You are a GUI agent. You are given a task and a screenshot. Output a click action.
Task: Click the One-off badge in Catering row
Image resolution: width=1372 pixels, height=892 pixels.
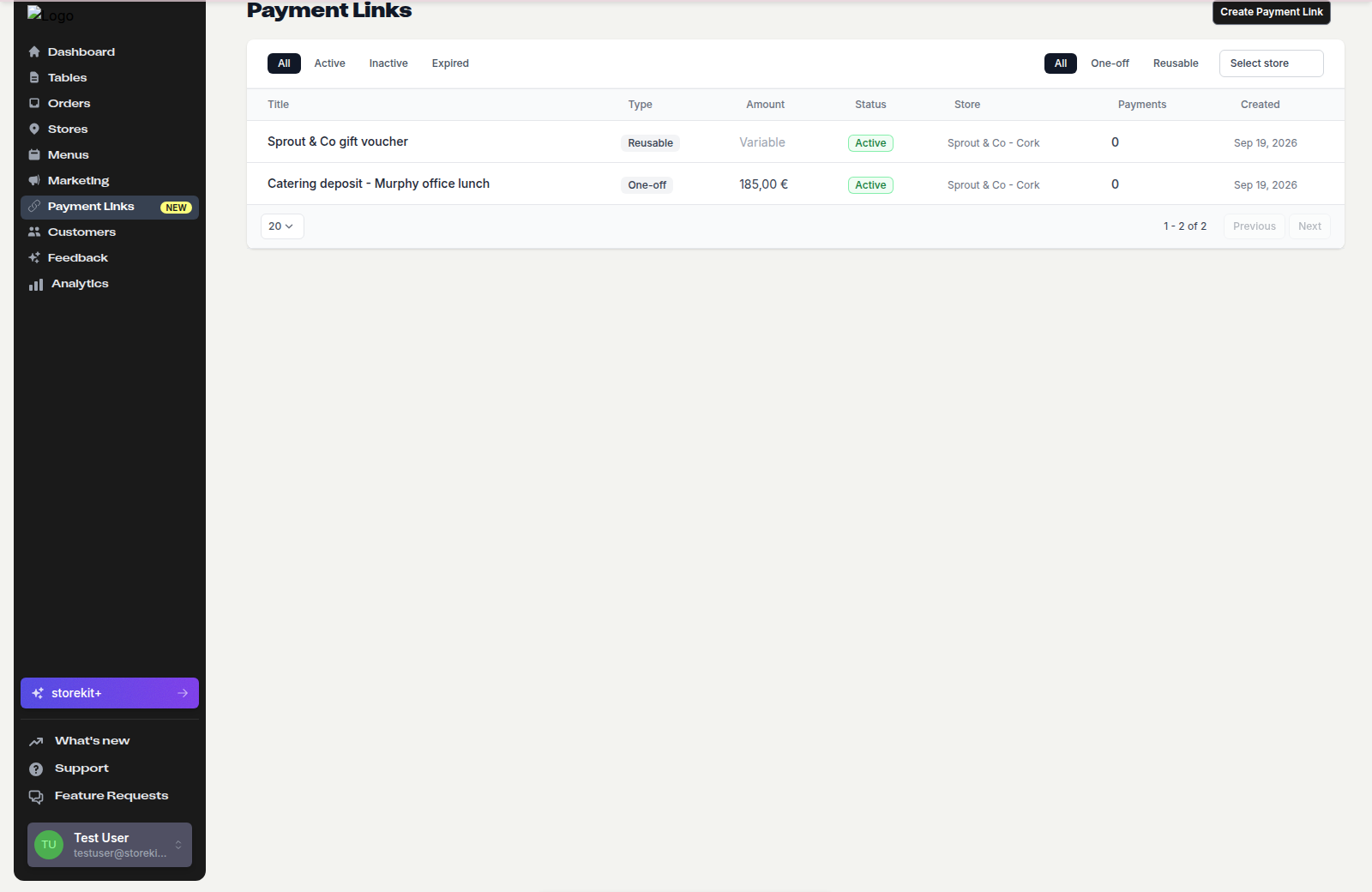[x=647, y=185]
